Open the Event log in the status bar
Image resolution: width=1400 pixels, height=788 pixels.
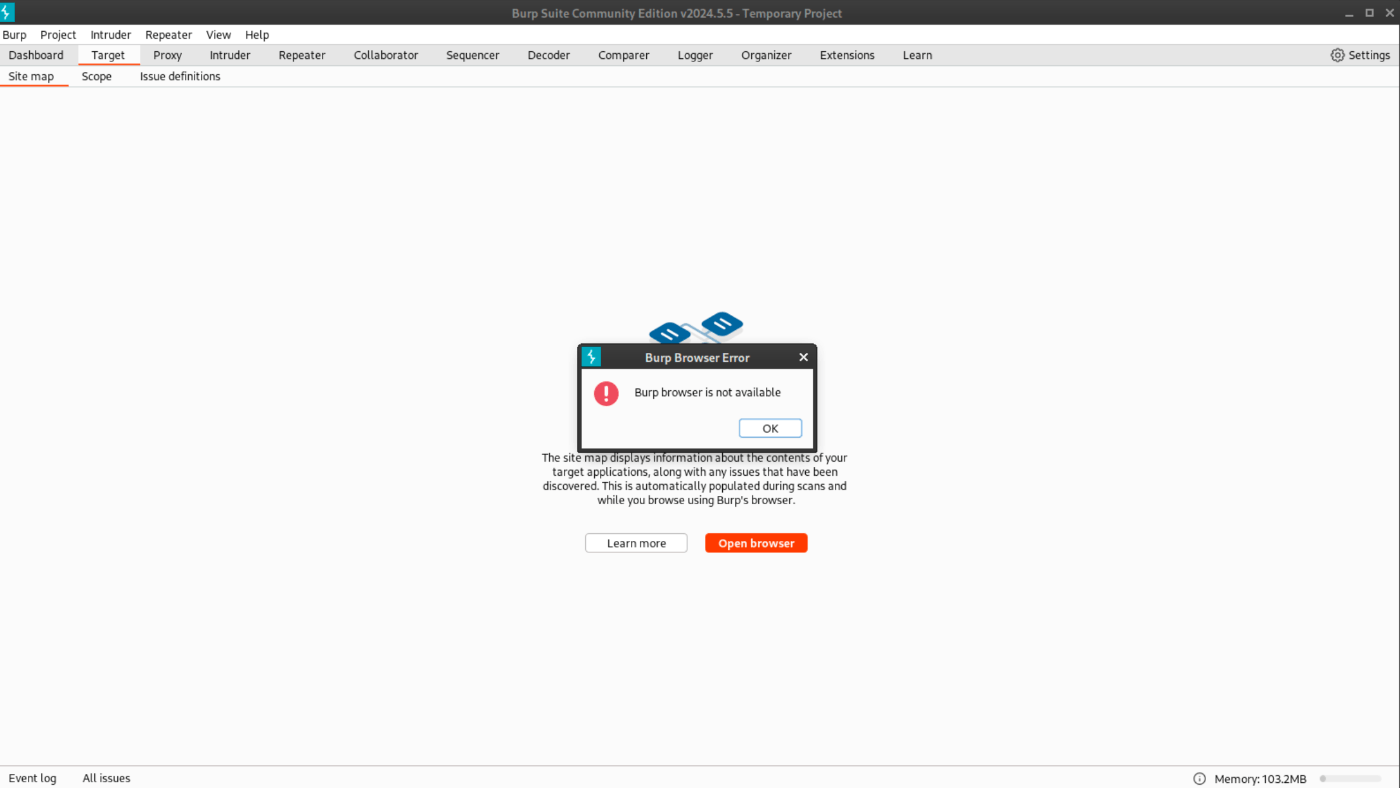point(32,778)
